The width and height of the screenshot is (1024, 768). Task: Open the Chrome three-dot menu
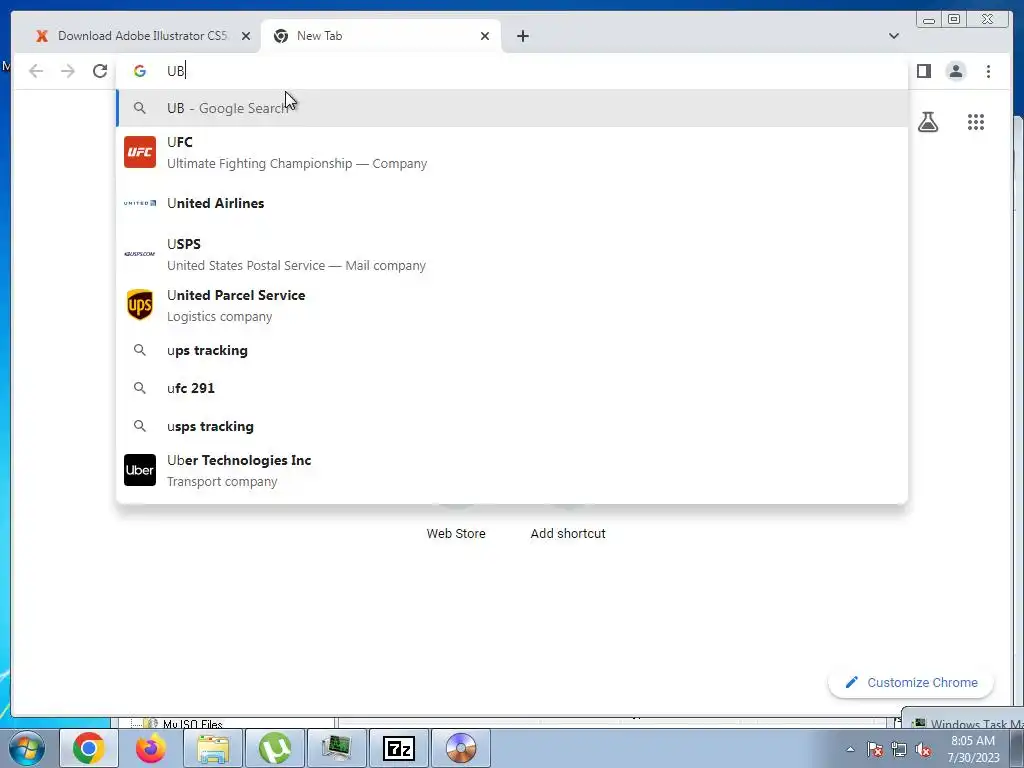tap(988, 71)
